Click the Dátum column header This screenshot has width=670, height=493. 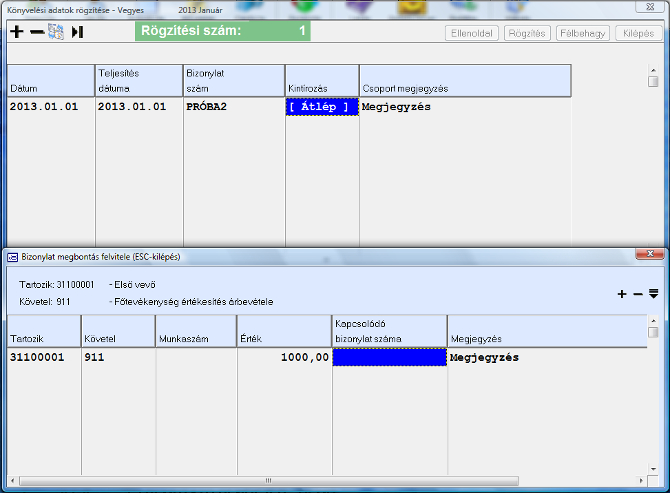tap(51, 81)
